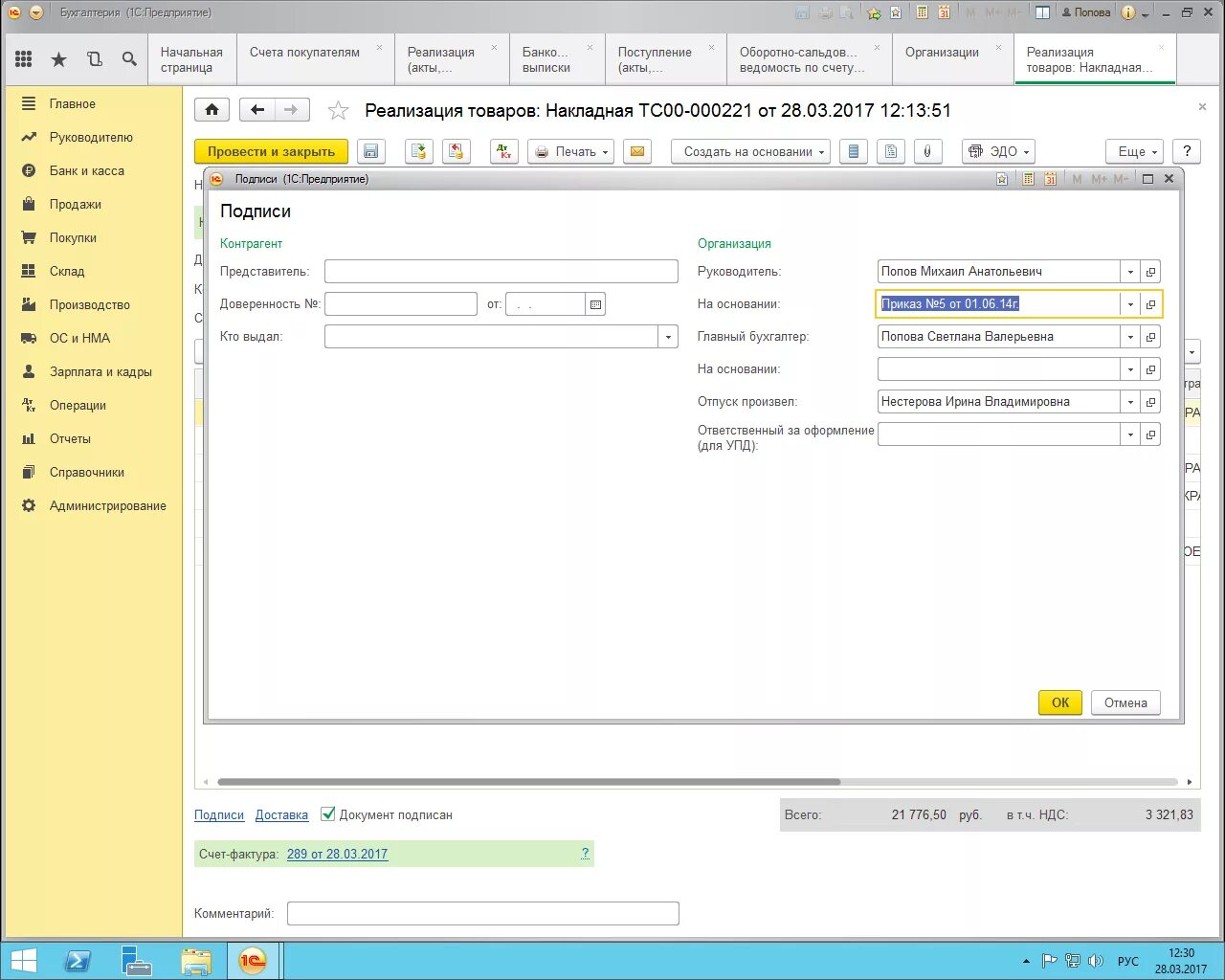Screen dimensions: 1225x980
Task: Launch PowerShell from taskbar
Action: [x=78, y=961]
